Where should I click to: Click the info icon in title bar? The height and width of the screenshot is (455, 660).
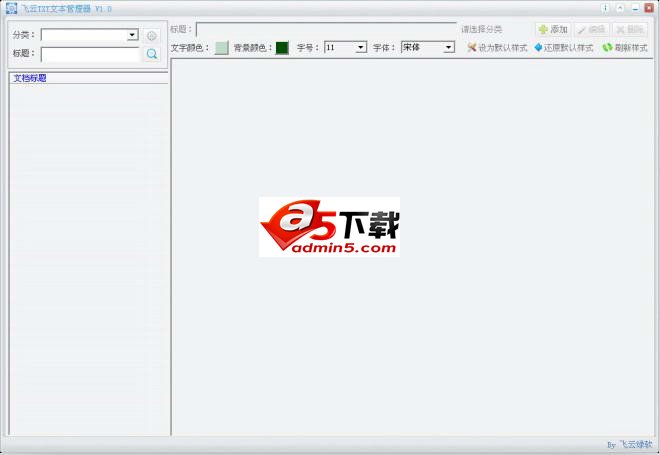[x=605, y=8]
